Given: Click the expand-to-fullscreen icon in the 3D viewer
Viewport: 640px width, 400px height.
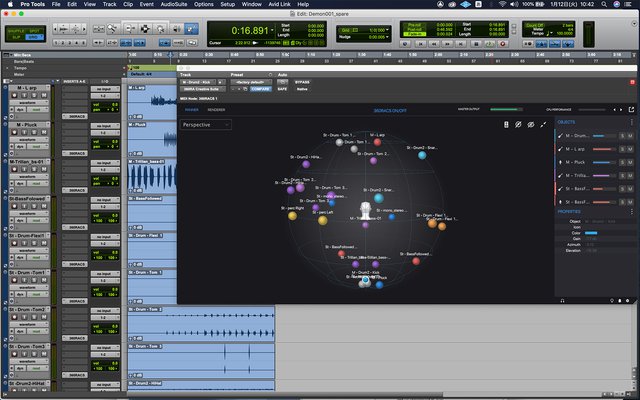Looking at the screenshot, I should tap(545, 124).
